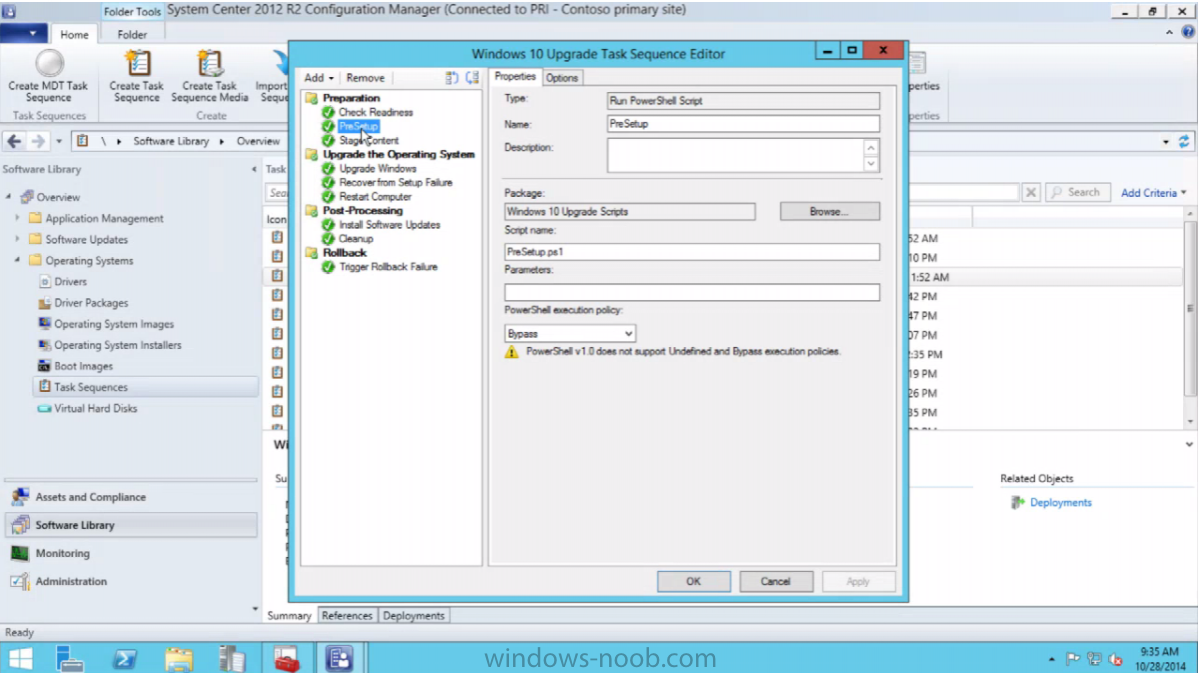
Task: Select Boot Images in the tree
Action: click(x=83, y=366)
